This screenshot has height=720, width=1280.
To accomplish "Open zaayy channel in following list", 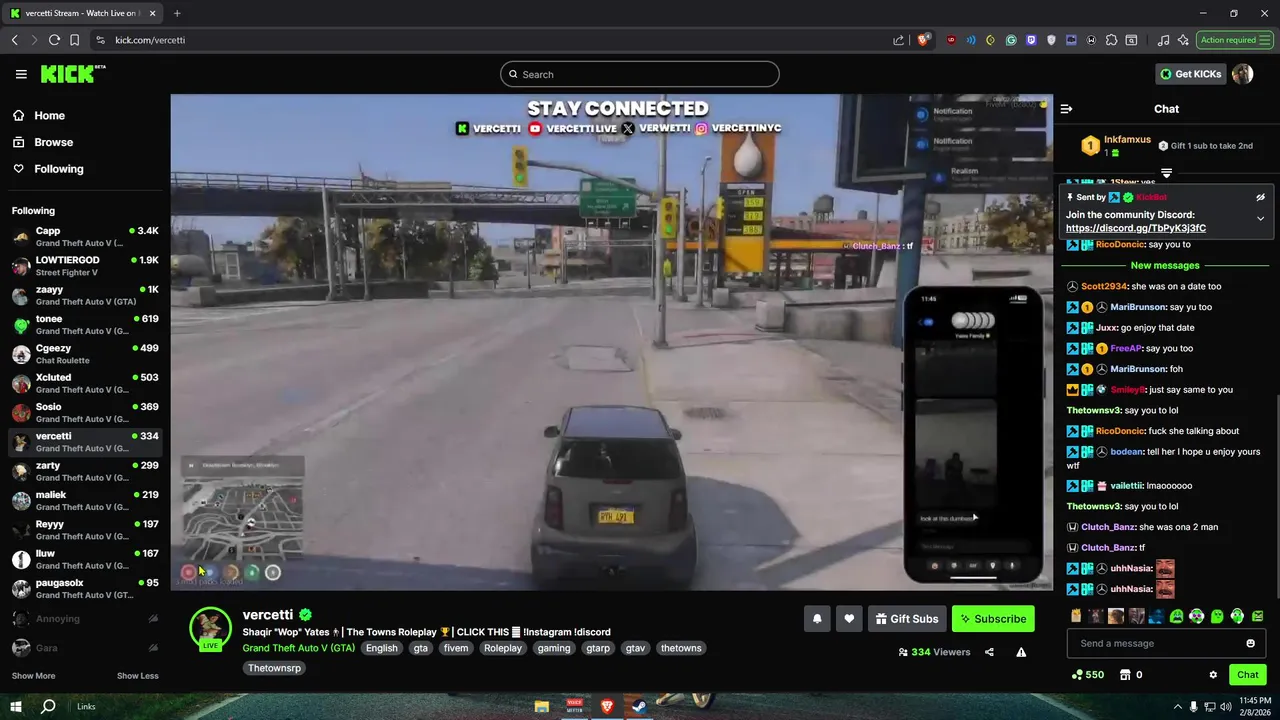I will tap(84, 295).
